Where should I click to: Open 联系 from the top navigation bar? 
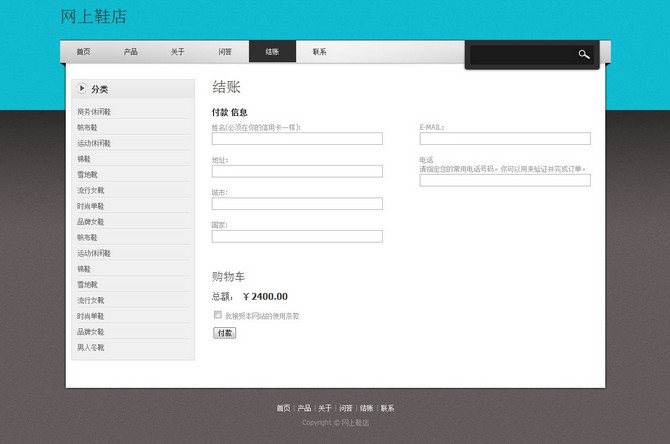point(319,52)
